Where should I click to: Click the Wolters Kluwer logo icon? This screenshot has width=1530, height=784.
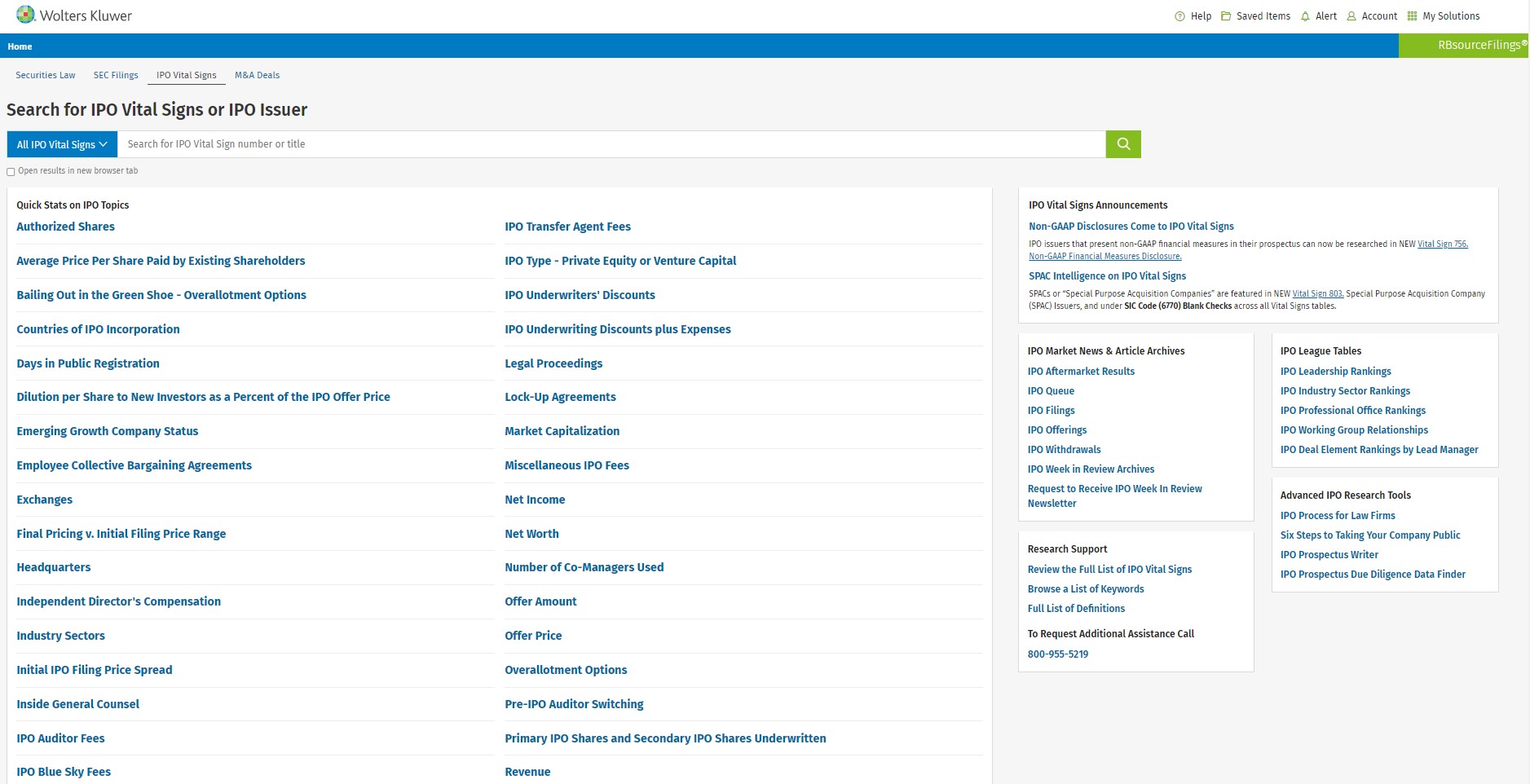click(25, 15)
